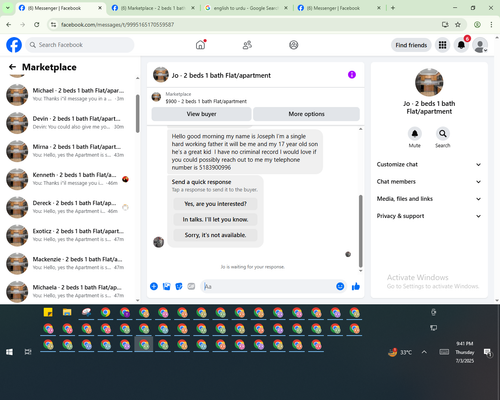Open File Explorer from the taskbar
This screenshot has width=500, height=400.
67,312
